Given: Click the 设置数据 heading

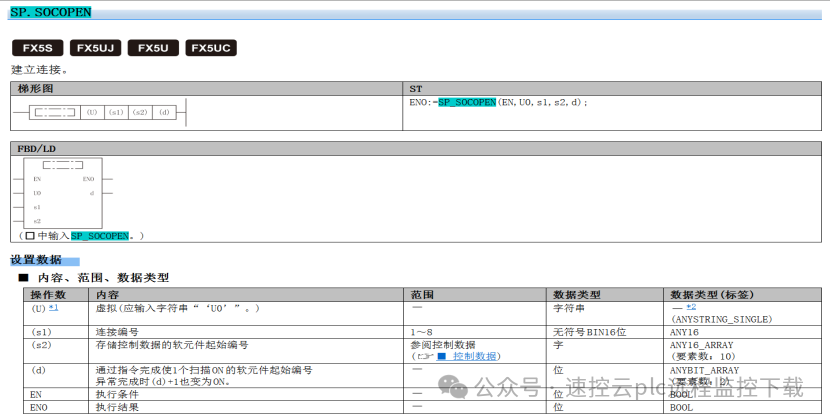Looking at the screenshot, I should click(x=36, y=260).
